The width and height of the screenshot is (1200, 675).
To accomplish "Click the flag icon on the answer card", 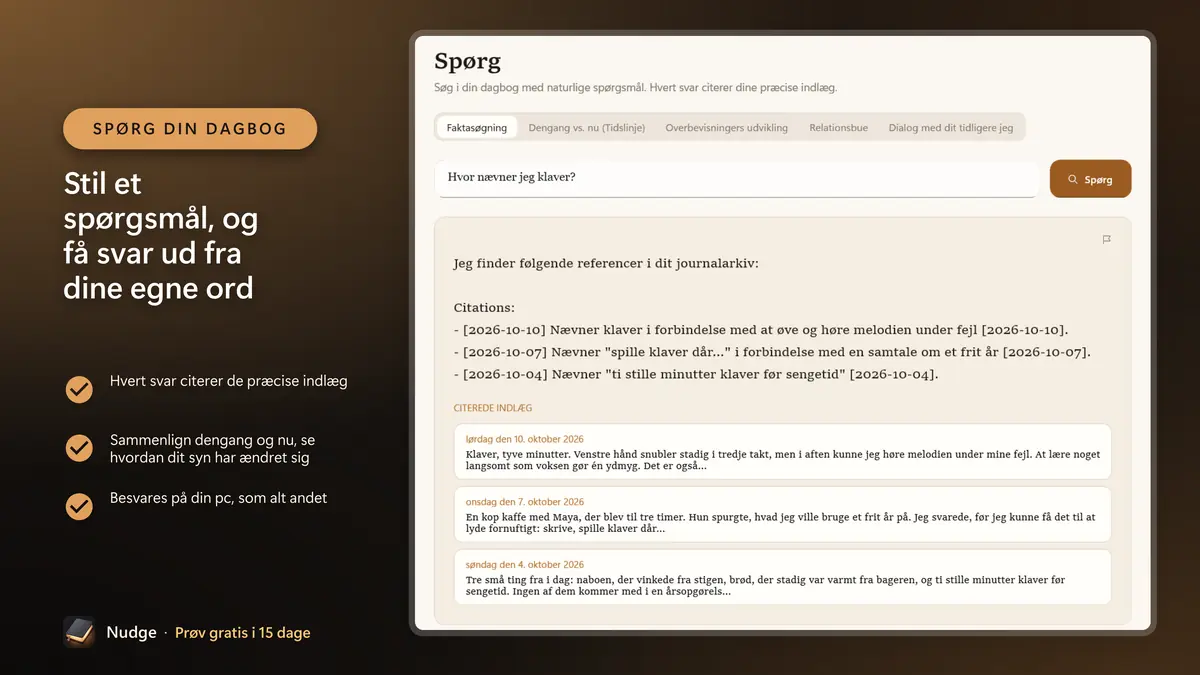I will pyautogui.click(x=1106, y=240).
